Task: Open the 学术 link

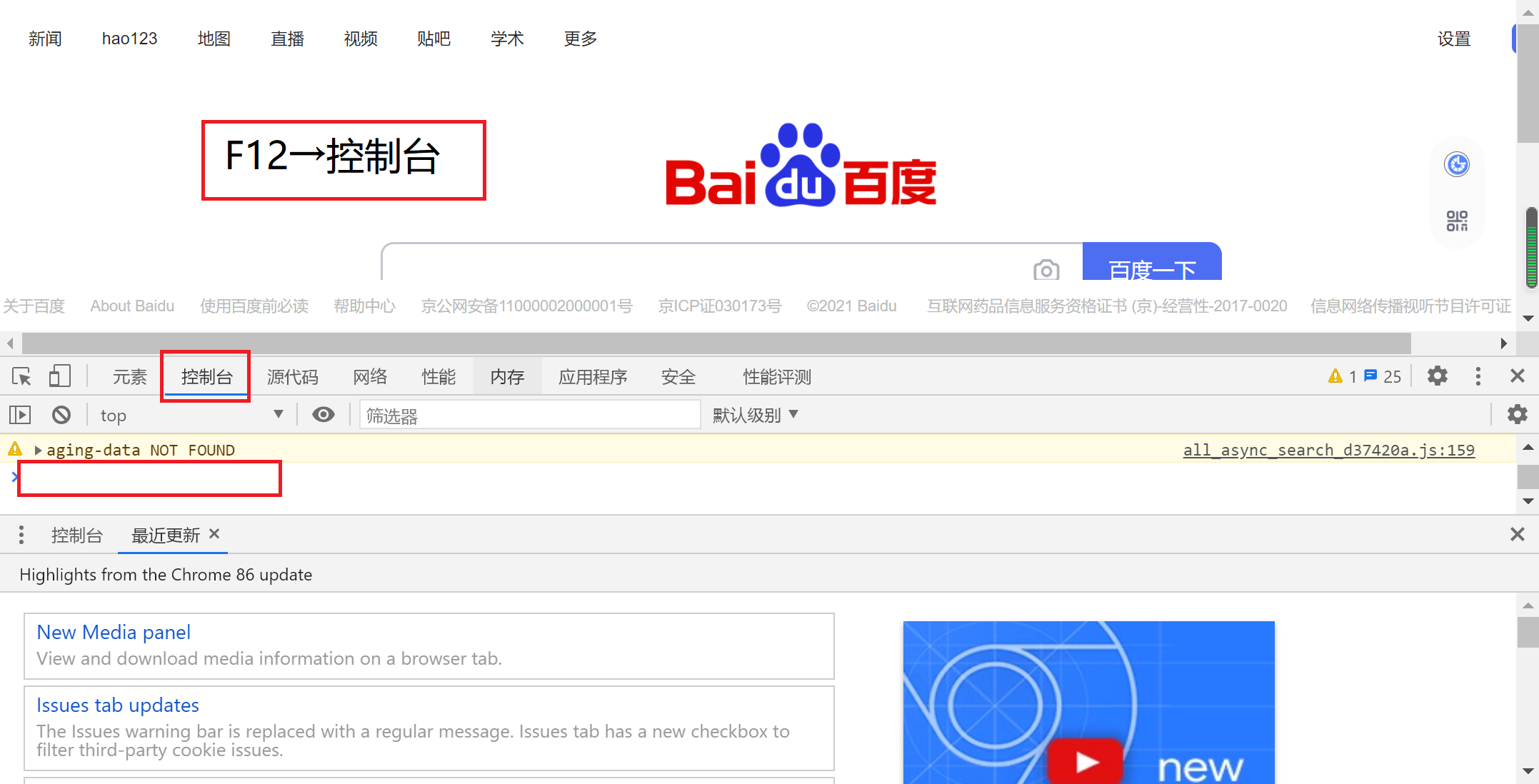Action: click(507, 39)
